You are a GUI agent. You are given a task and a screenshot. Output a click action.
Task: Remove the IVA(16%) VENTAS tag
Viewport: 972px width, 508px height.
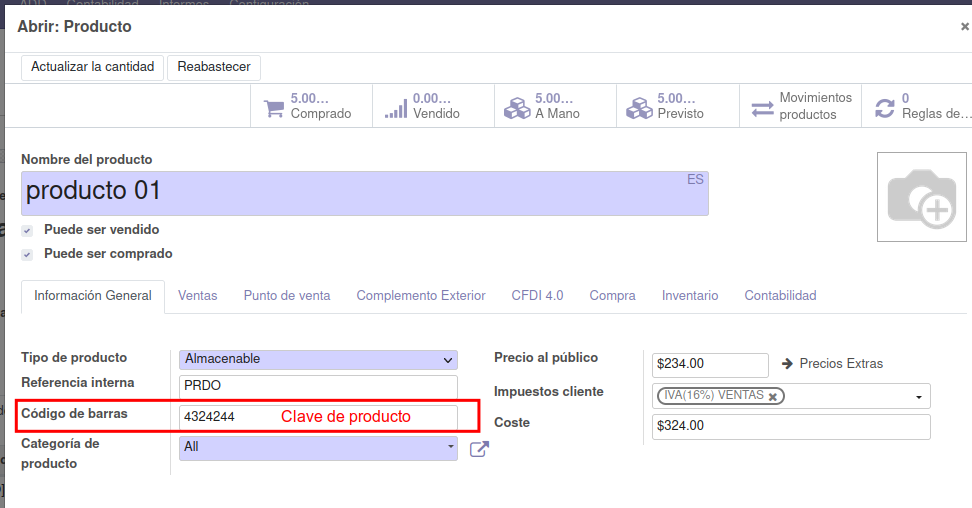click(773, 397)
